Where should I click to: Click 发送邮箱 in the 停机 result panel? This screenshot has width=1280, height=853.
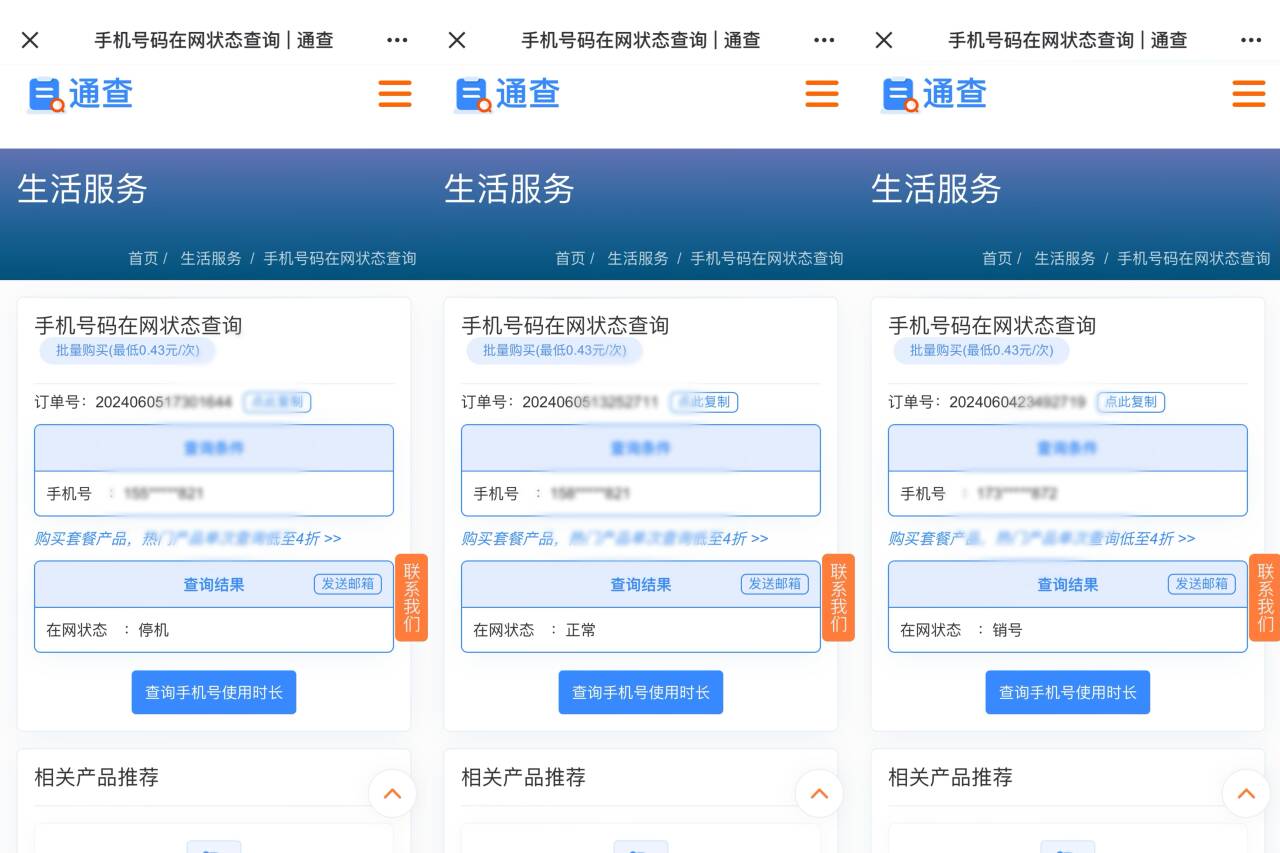(x=348, y=584)
